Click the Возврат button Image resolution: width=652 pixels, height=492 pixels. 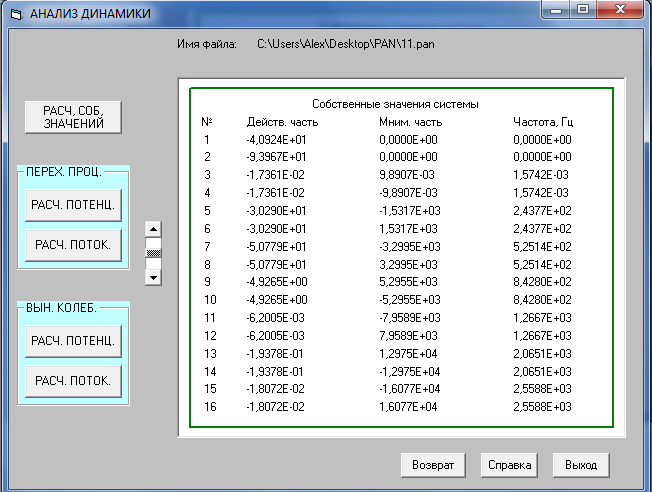[x=433, y=465]
